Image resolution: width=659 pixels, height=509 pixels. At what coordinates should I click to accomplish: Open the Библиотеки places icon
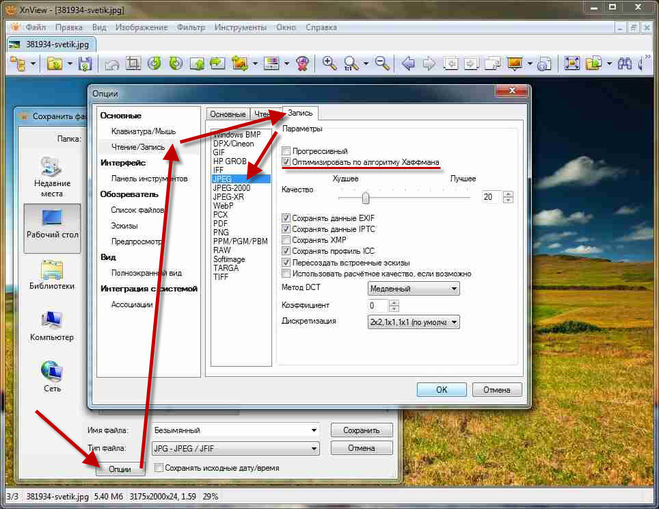point(50,274)
